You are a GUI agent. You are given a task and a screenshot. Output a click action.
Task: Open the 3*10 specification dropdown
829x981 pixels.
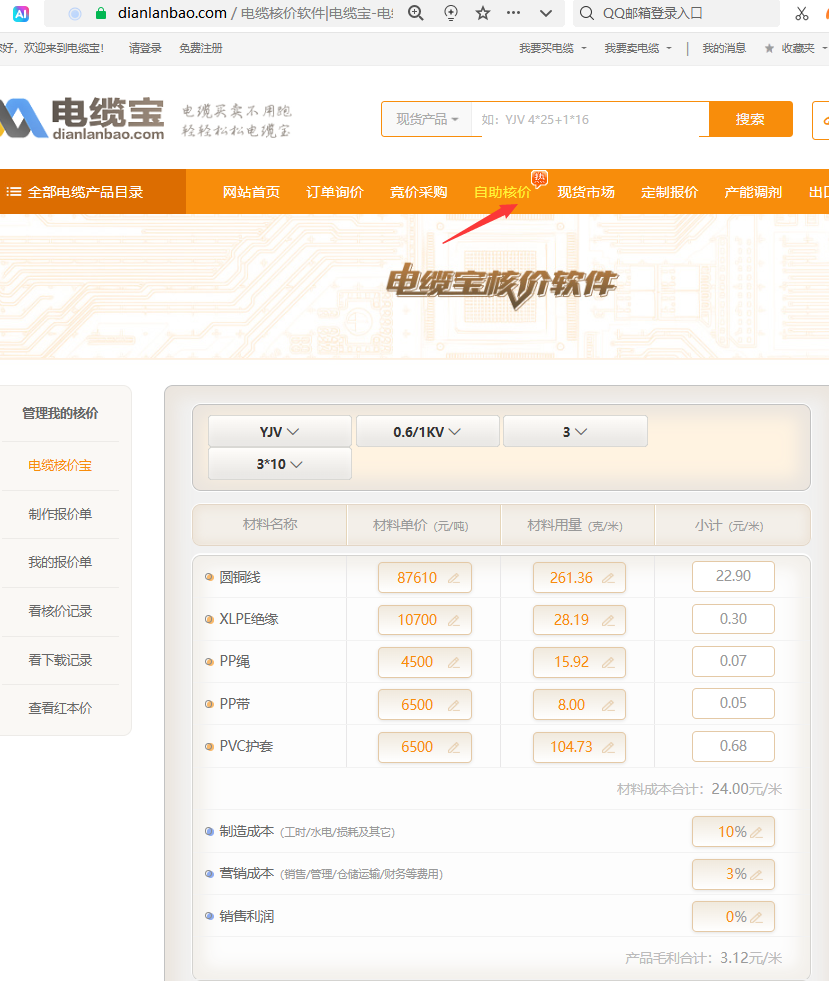click(x=280, y=464)
